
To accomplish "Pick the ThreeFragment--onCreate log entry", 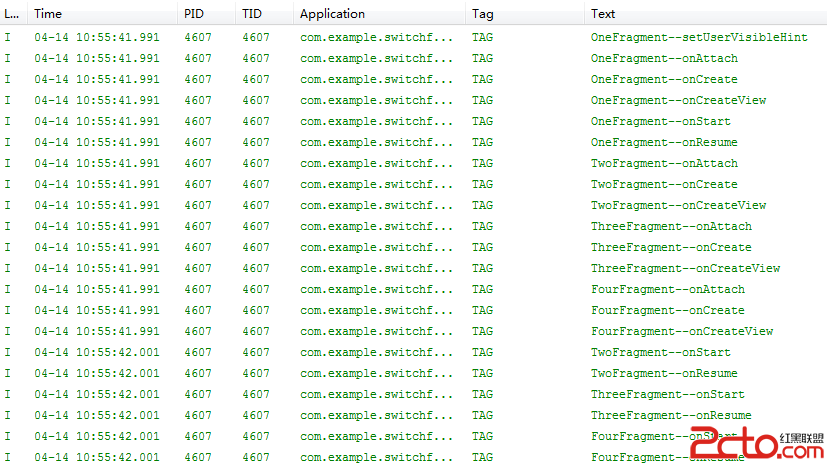I will tap(670, 247).
